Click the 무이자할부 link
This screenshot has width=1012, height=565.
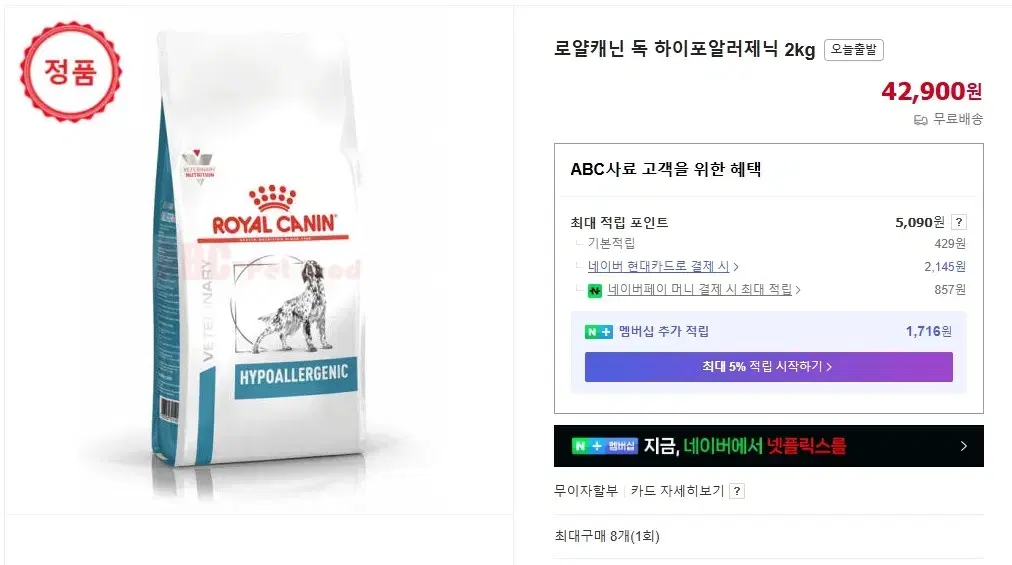coord(585,491)
